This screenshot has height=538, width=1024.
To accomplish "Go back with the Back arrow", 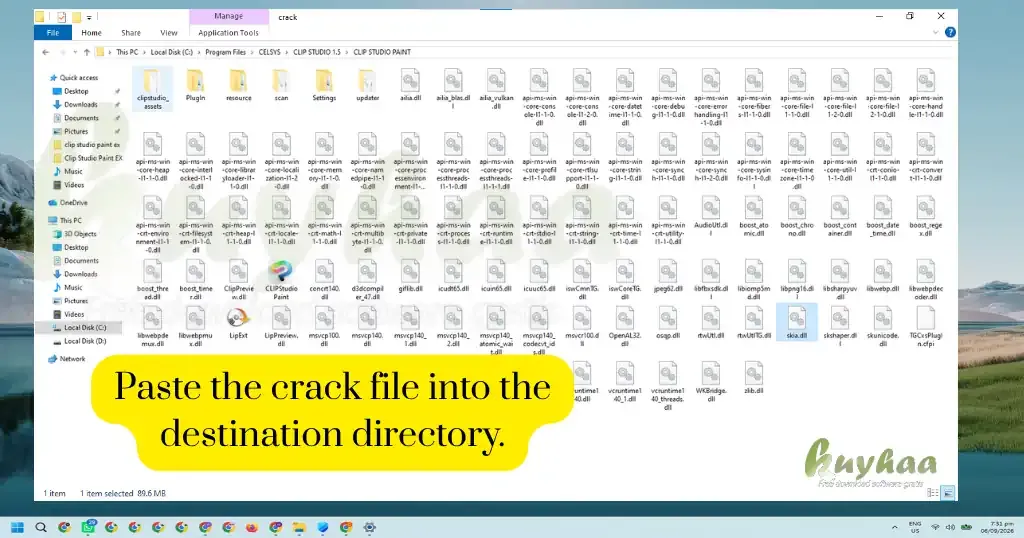I will click(x=45, y=52).
